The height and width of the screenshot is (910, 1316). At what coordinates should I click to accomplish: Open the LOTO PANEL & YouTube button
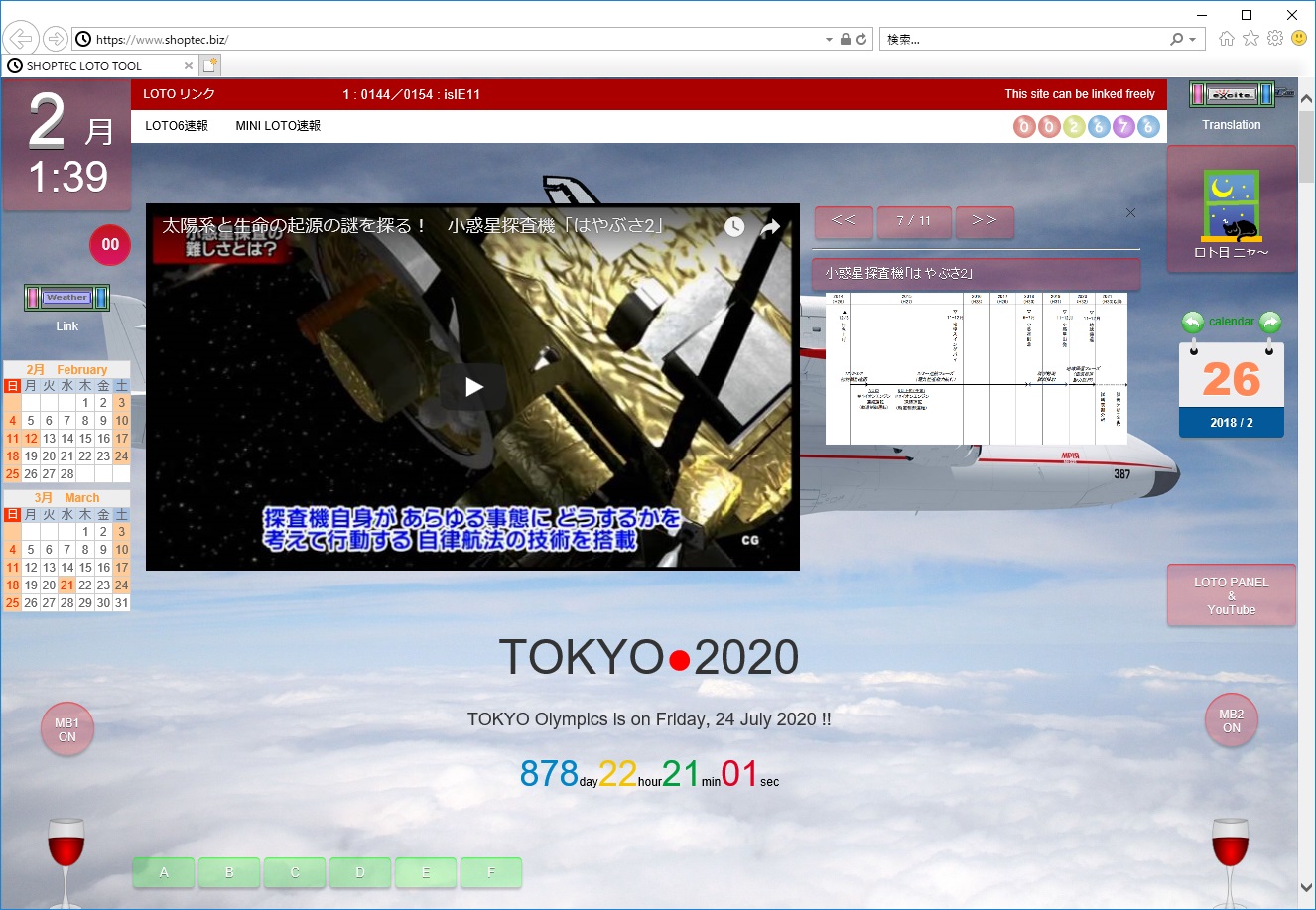1232,595
